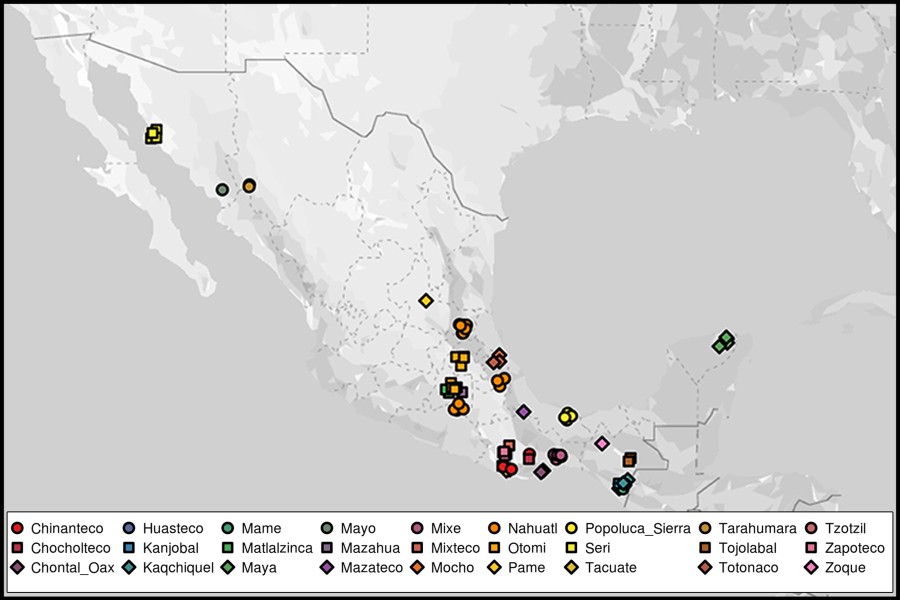Click the 'Tarahumara' legend label
The width and height of the screenshot is (900, 600).
click(758, 528)
